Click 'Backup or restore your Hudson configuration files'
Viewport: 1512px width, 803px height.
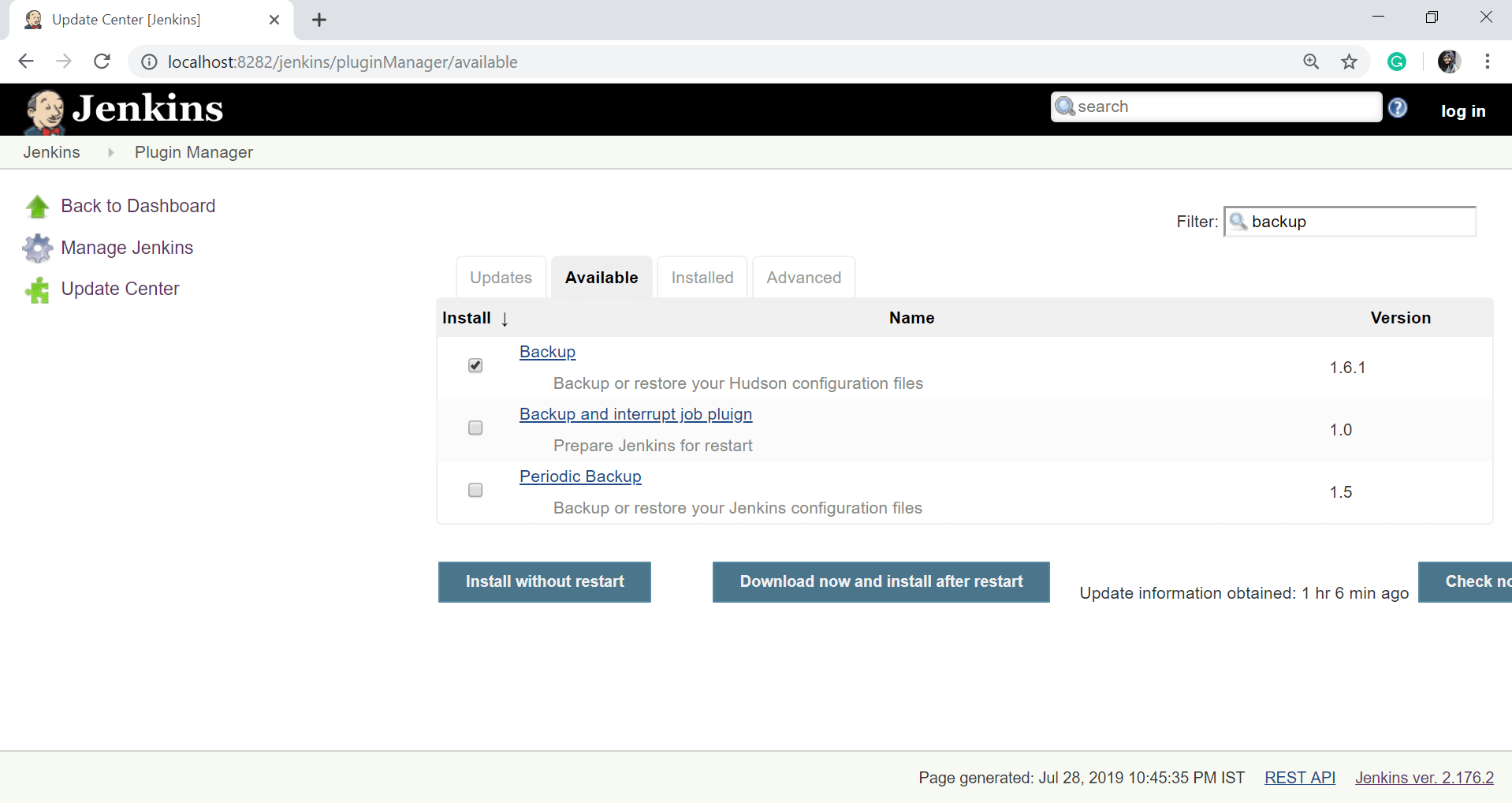pos(738,383)
